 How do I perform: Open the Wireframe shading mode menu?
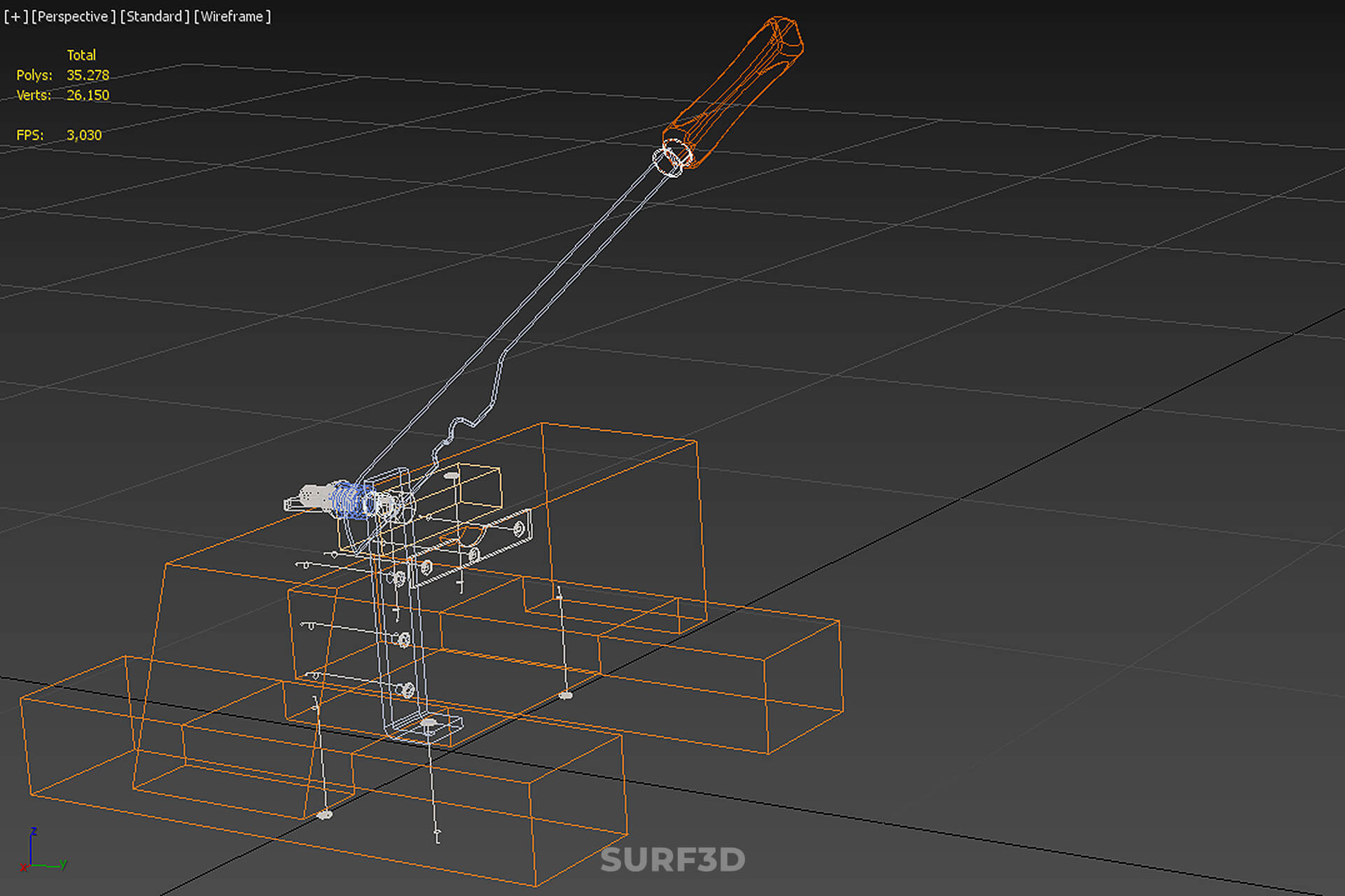coord(232,16)
